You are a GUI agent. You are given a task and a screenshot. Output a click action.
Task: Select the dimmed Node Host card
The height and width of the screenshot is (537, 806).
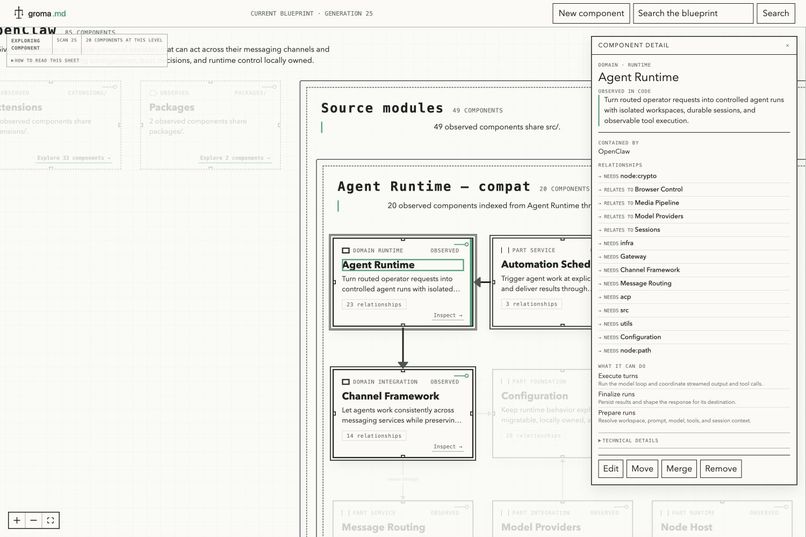722,519
